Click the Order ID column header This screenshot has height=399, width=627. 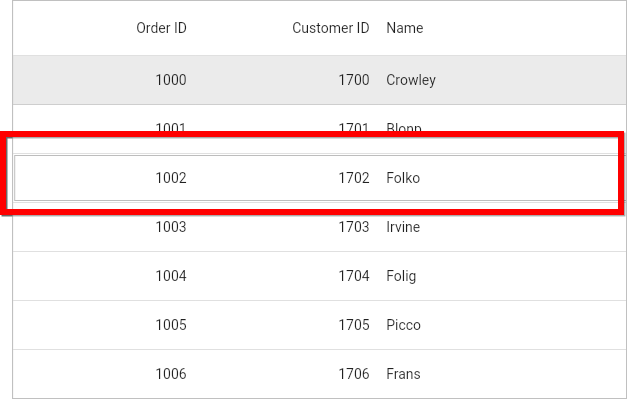tap(161, 28)
